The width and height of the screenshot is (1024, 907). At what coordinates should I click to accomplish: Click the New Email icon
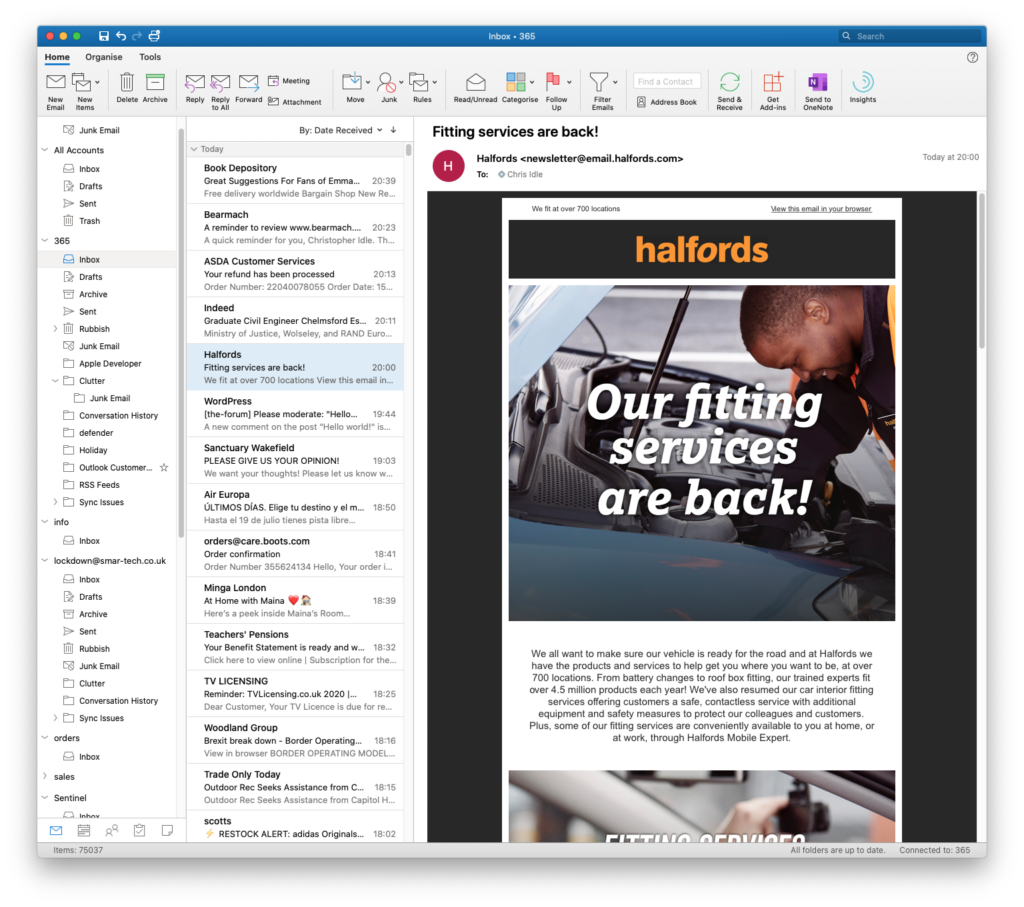[x=56, y=83]
